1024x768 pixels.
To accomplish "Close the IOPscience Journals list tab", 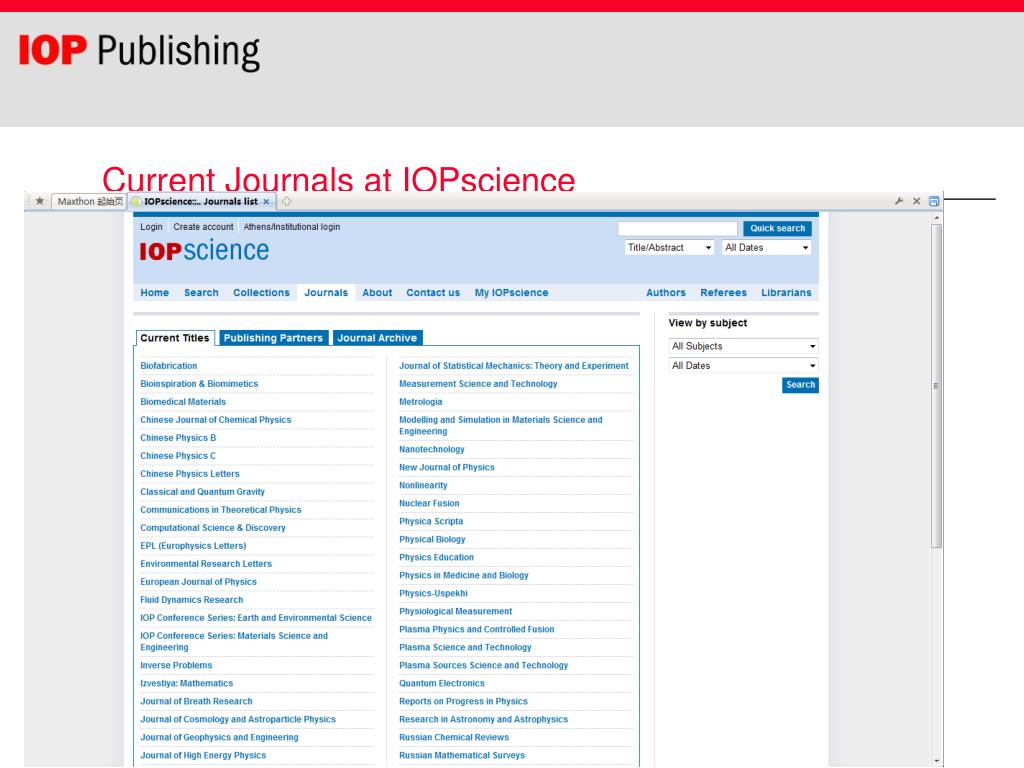I will 266,202.
